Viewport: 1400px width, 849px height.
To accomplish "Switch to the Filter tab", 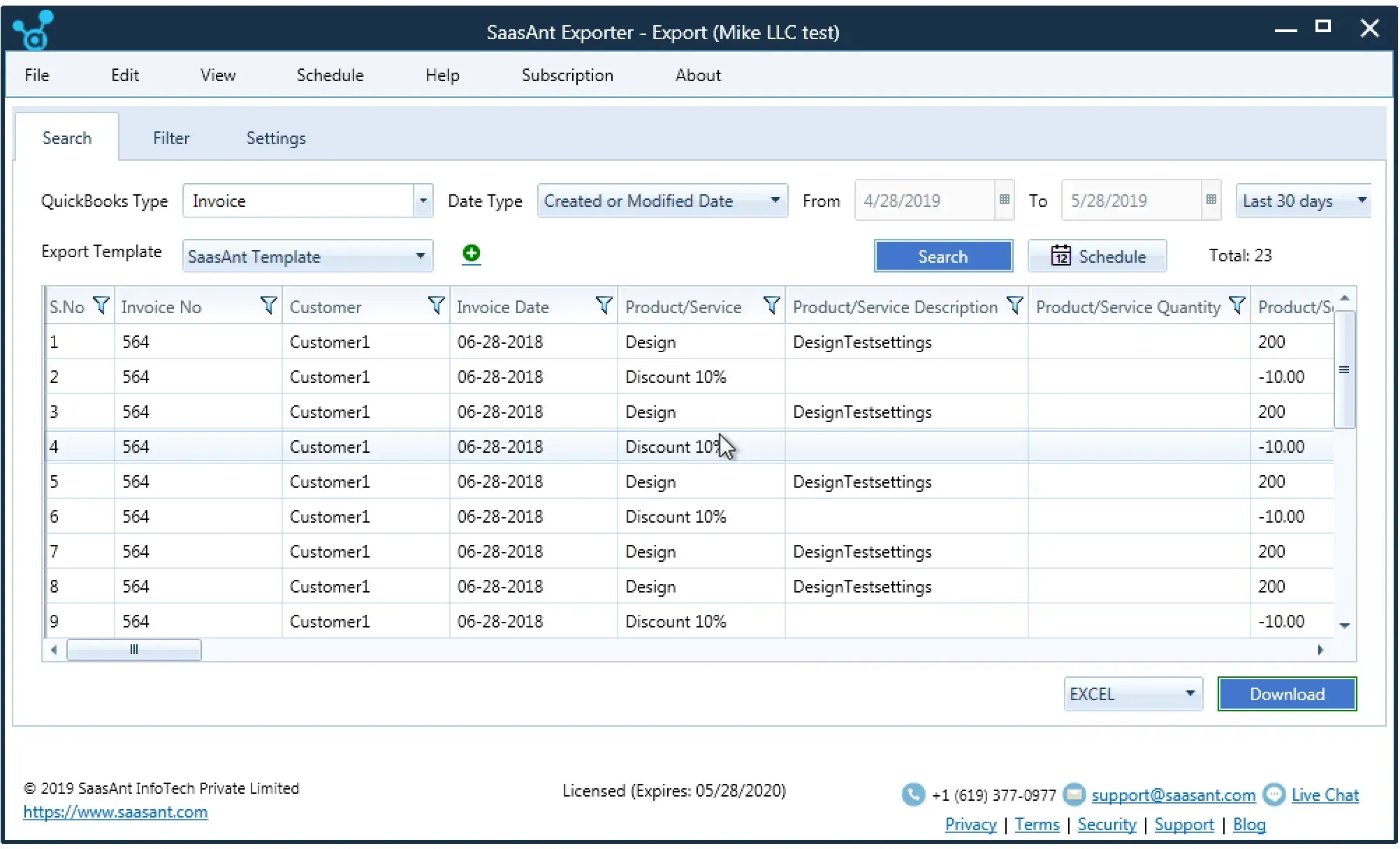I will [171, 138].
